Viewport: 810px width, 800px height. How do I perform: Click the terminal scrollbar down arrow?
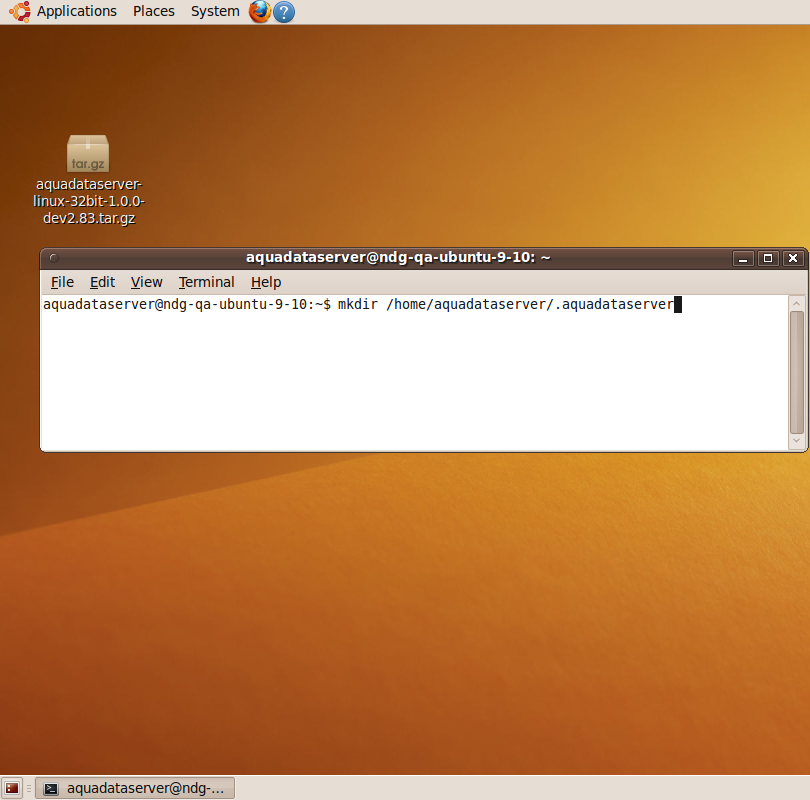coord(797,441)
